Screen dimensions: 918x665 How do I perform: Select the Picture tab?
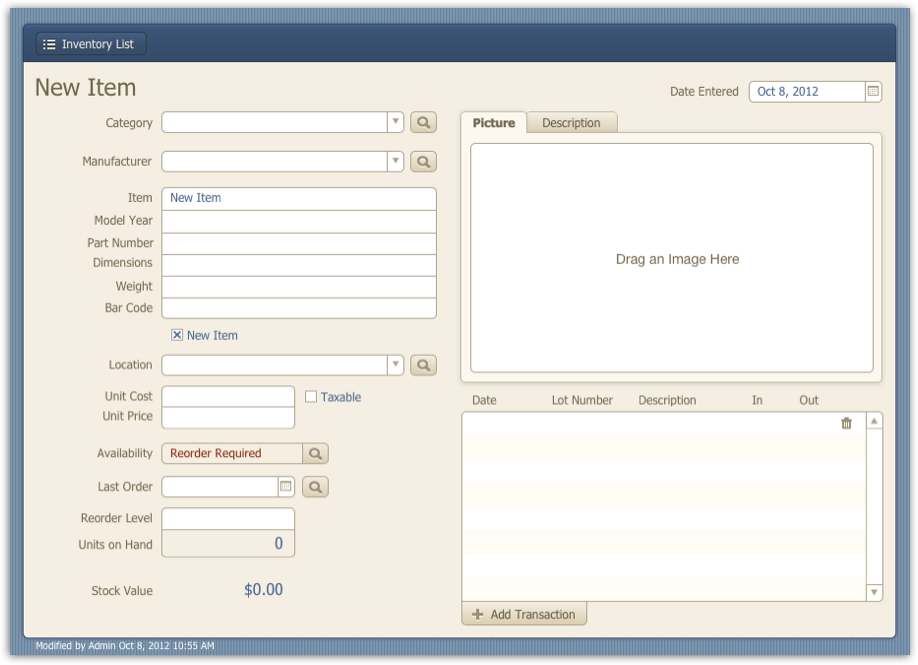494,123
